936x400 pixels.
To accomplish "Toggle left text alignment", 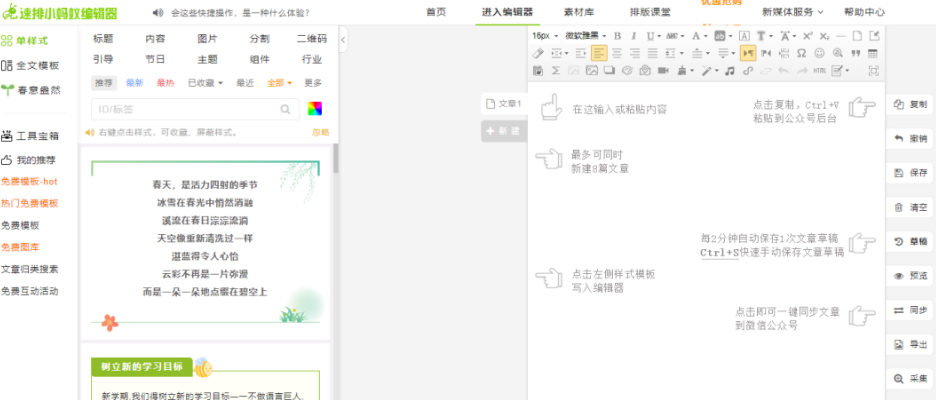I will (x=599, y=53).
